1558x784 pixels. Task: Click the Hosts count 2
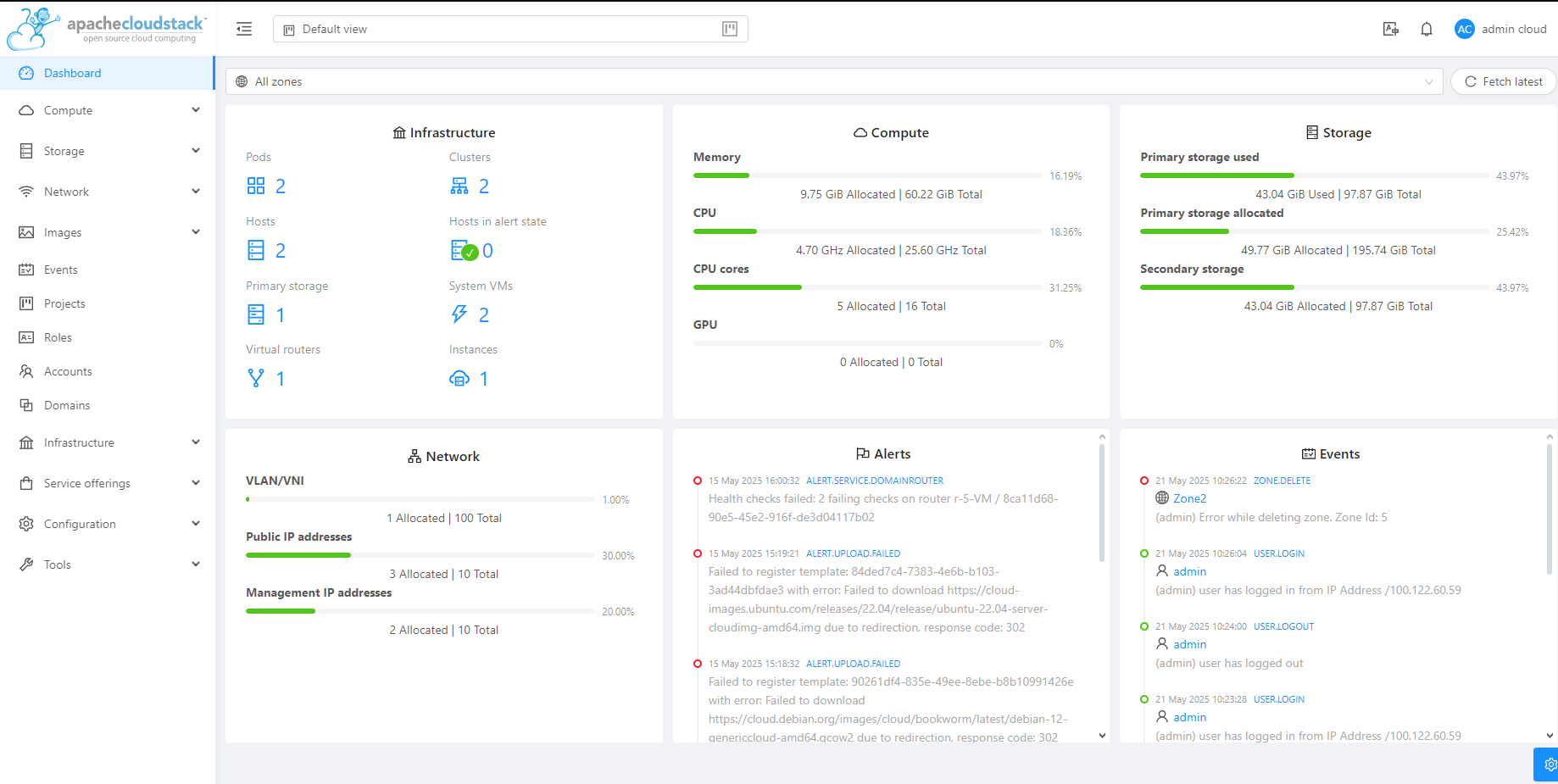coord(281,250)
